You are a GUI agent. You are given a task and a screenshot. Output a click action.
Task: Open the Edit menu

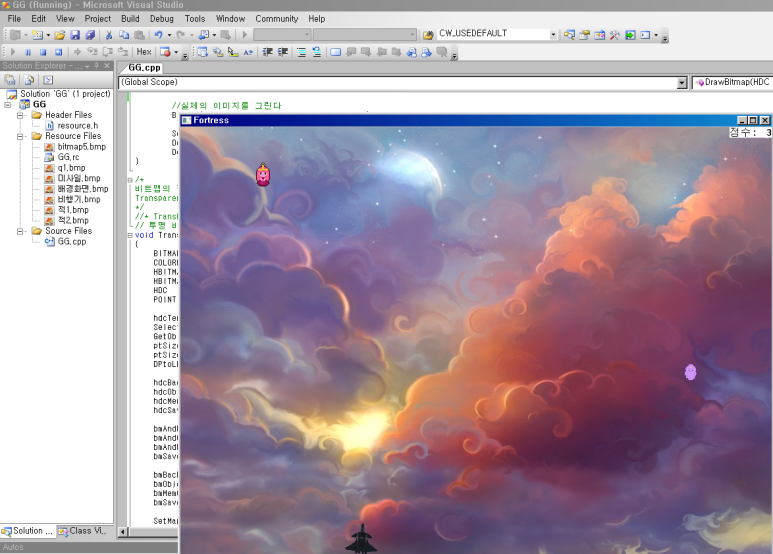pos(38,19)
